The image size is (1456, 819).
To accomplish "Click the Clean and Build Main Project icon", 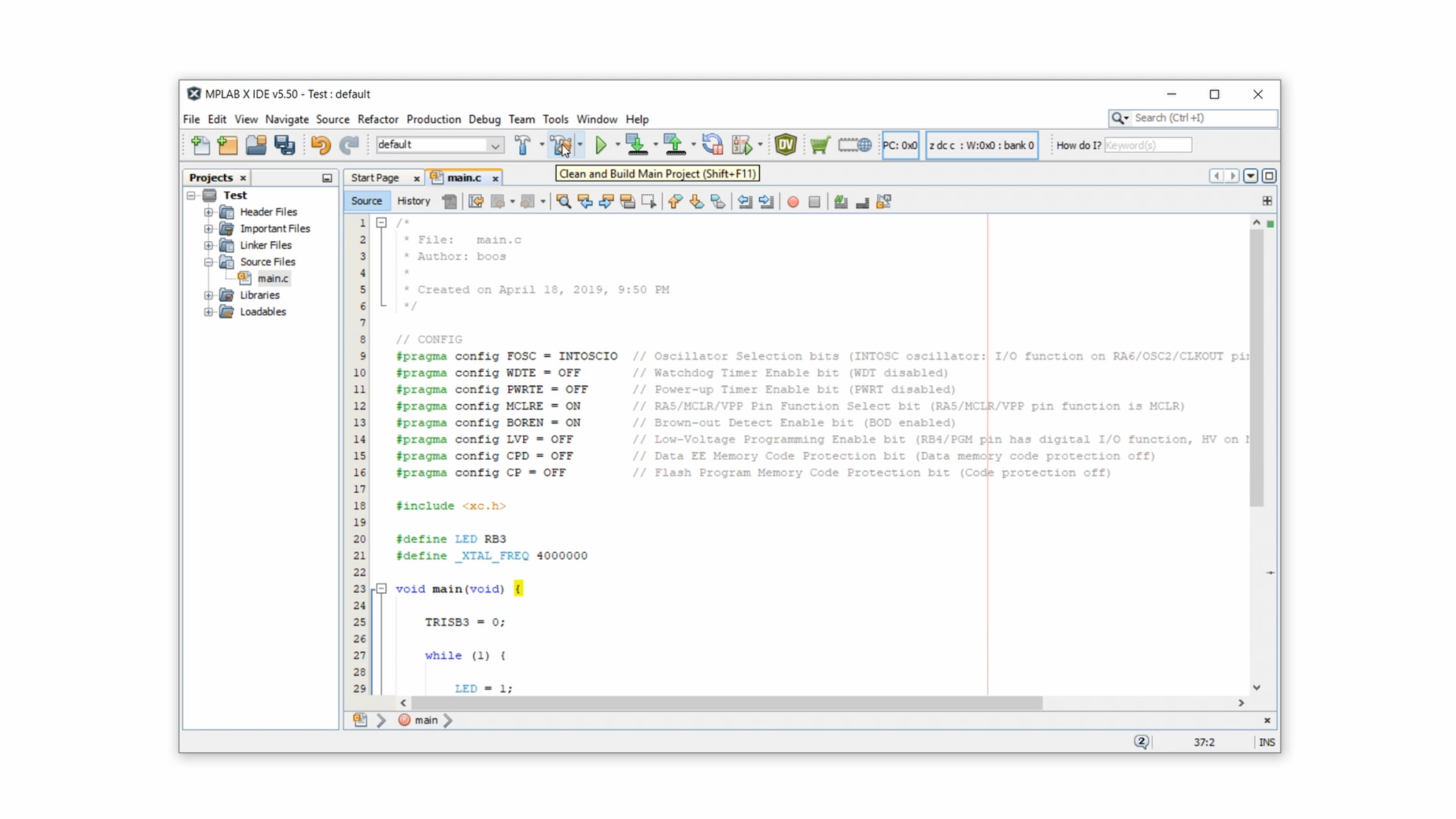I will tap(561, 145).
